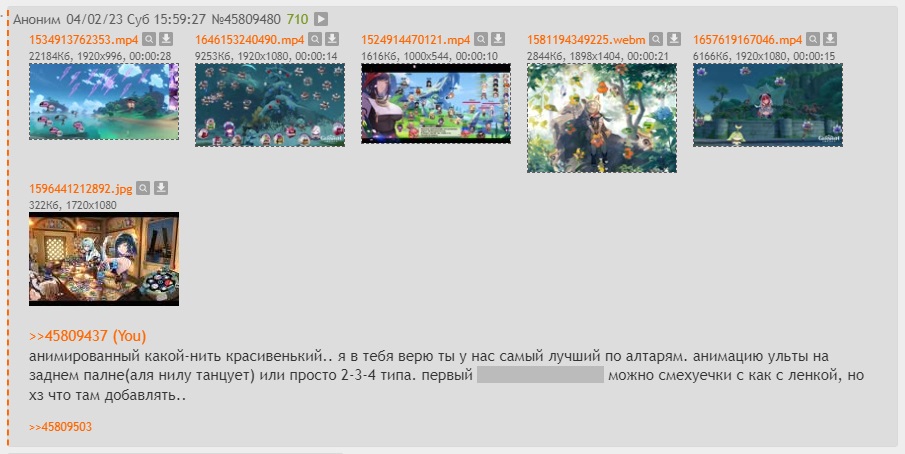Click search icon next to 1646153240490.mp4

[315, 39]
